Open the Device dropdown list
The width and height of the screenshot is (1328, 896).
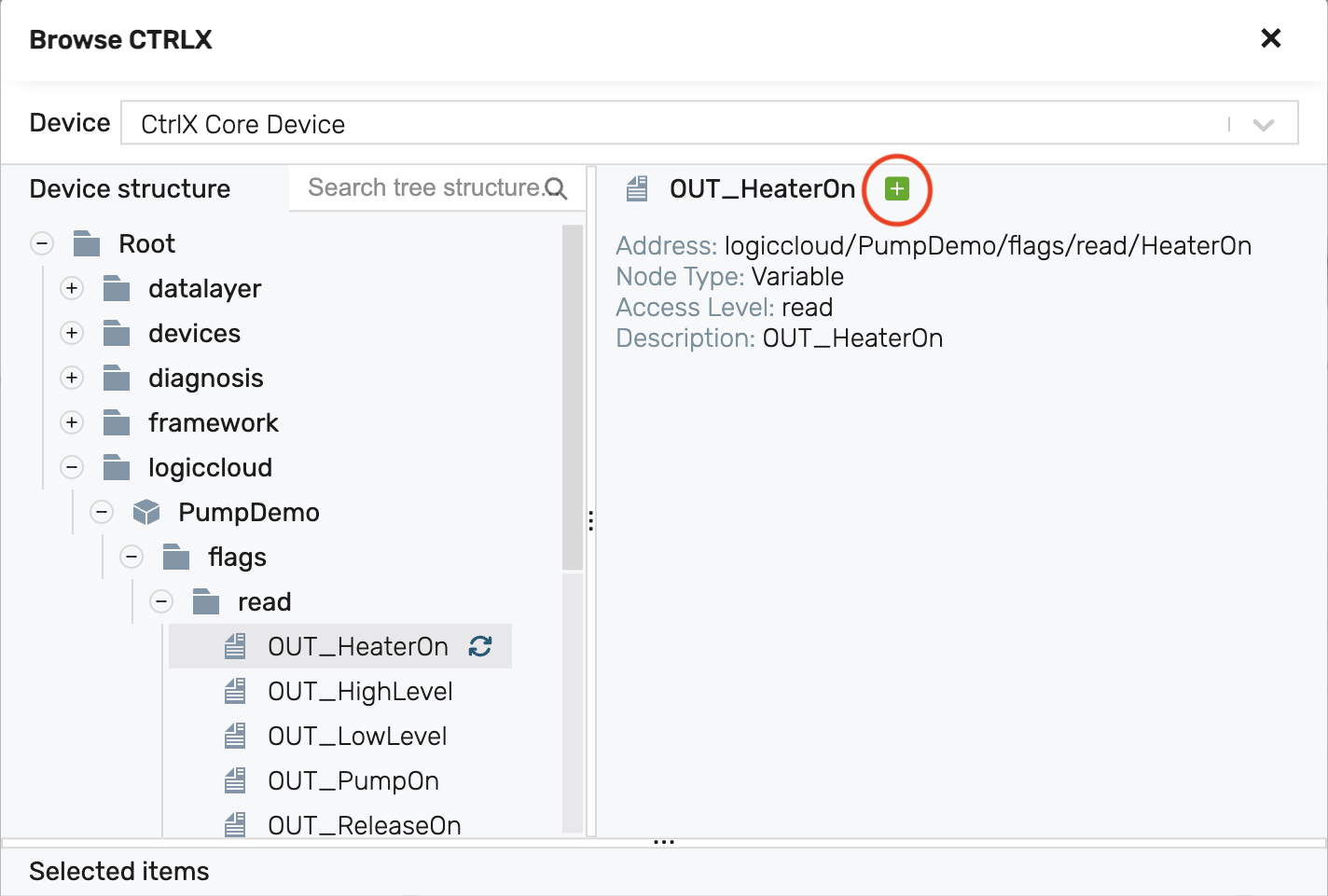[1263, 124]
